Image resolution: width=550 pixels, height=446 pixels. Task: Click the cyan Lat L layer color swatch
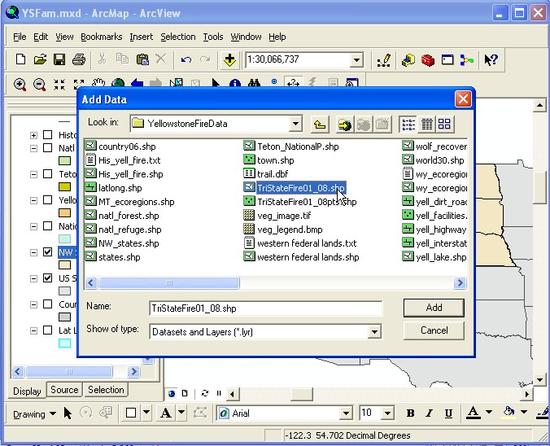(65, 343)
